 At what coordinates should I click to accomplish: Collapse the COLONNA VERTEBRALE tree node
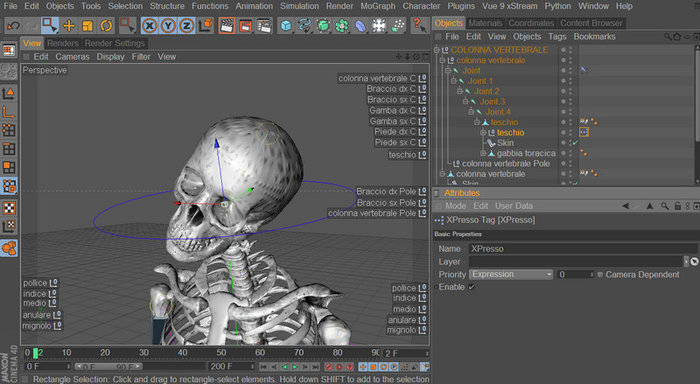coord(437,50)
